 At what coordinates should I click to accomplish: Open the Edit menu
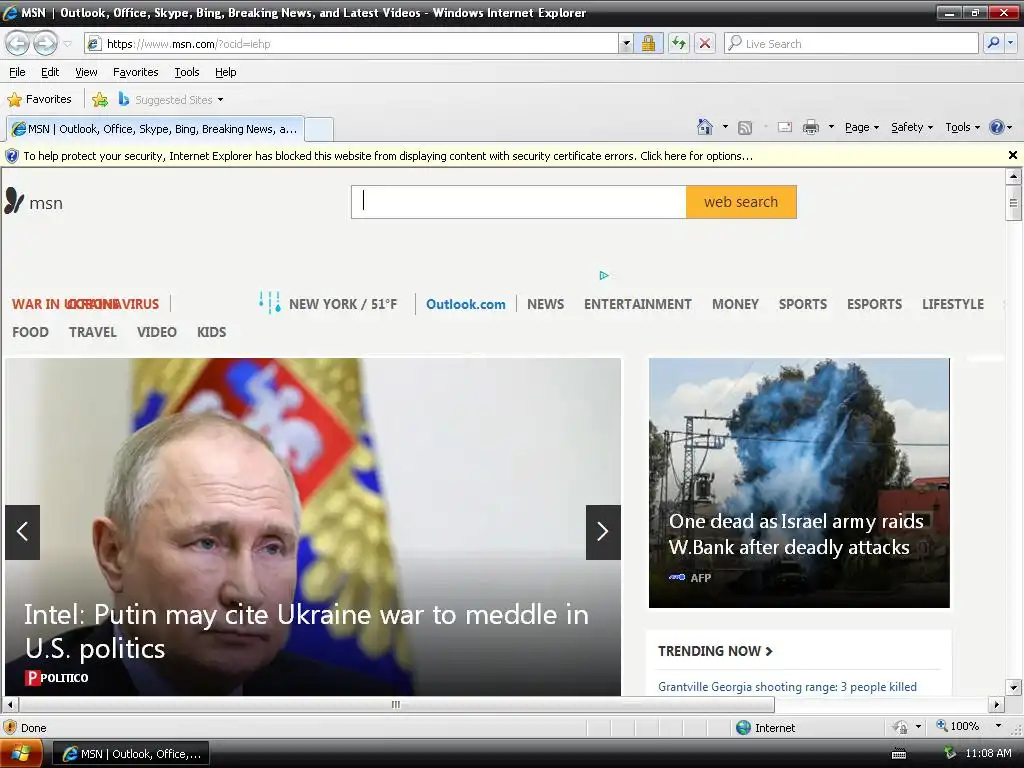click(50, 72)
